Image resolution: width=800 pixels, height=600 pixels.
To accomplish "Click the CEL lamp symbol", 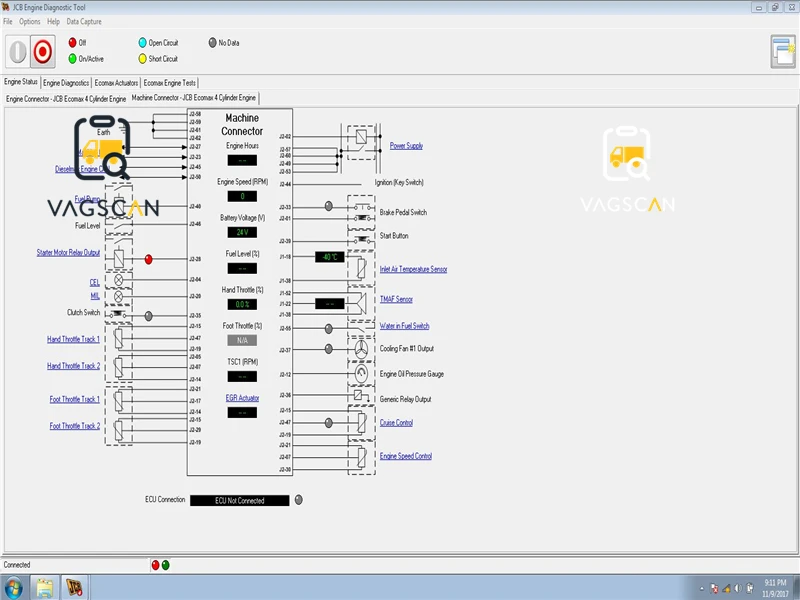I will 118,280.
